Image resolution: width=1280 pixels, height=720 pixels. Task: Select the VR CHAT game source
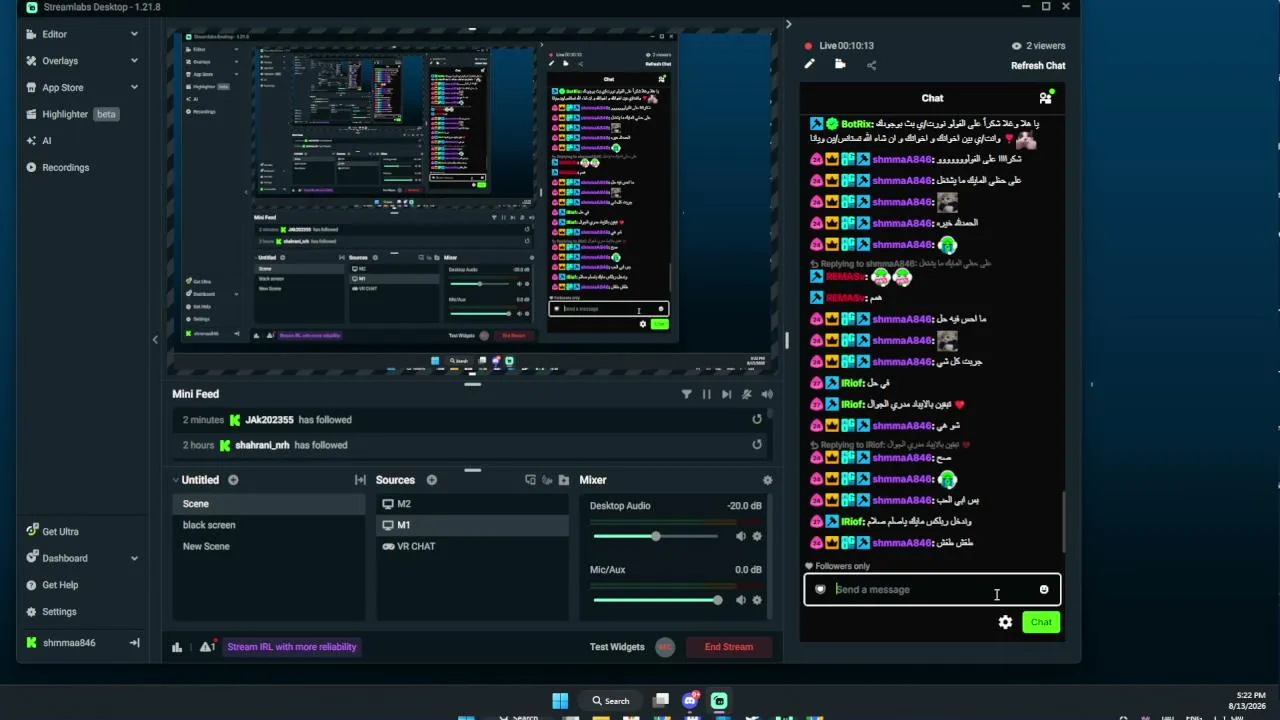coord(473,546)
